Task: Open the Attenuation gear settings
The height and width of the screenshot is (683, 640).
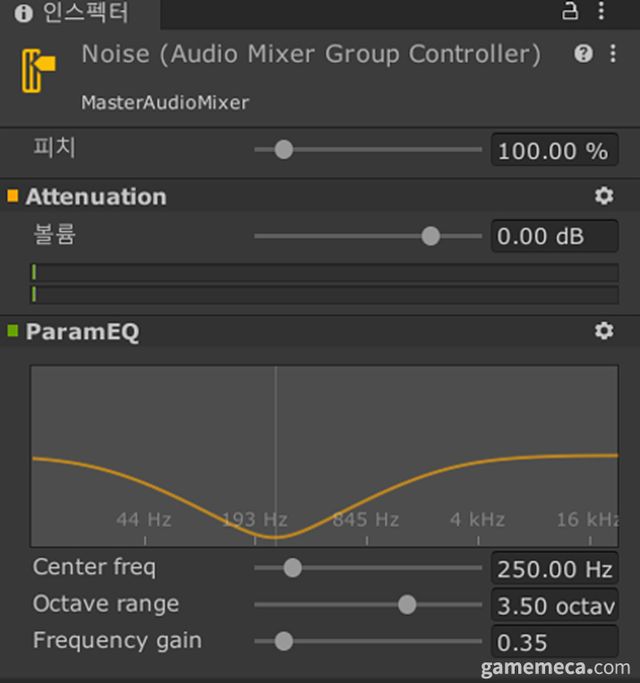Action: [604, 196]
